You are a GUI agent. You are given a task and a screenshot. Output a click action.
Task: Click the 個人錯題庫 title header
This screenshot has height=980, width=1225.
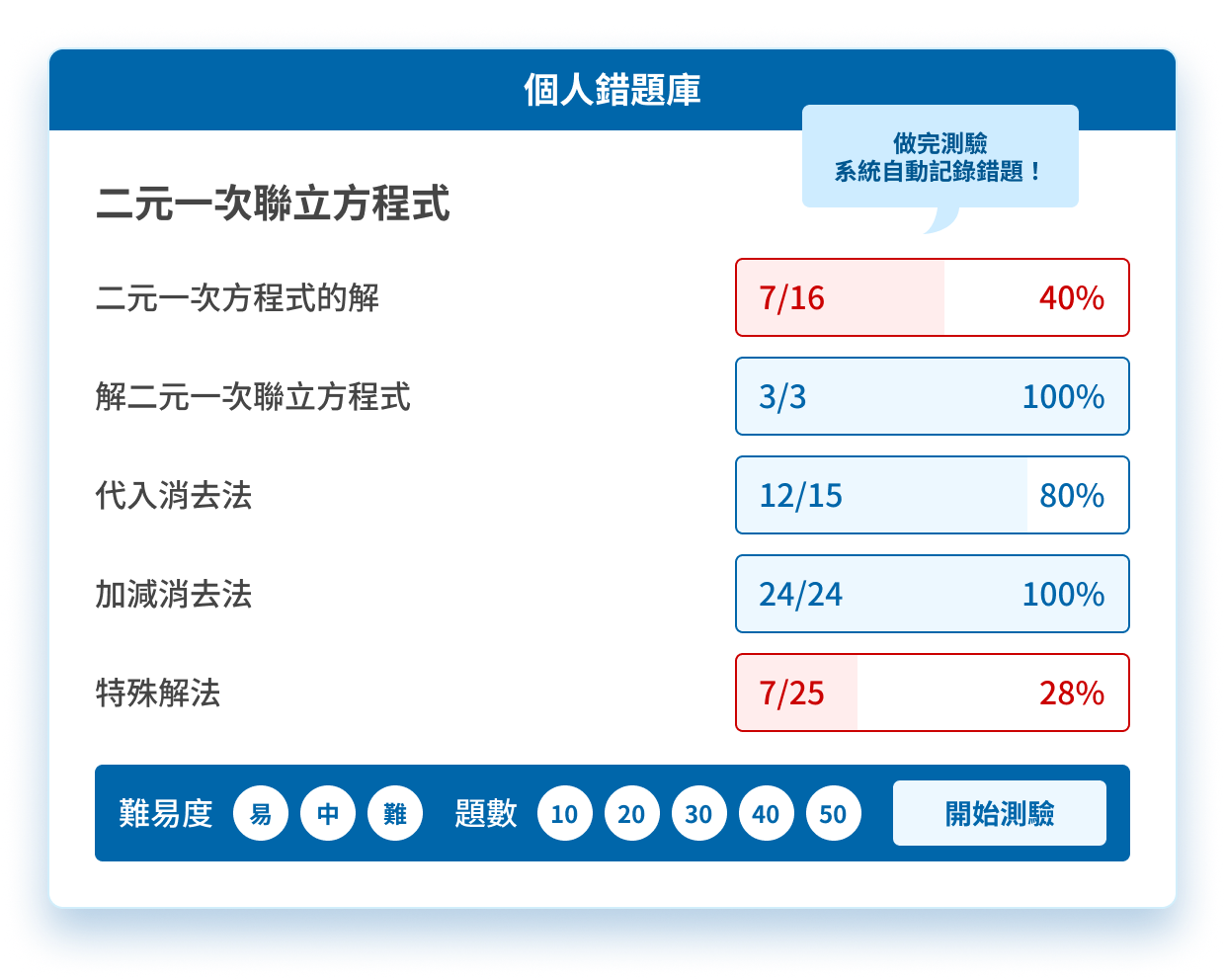pyautogui.click(x=612, y=91)
